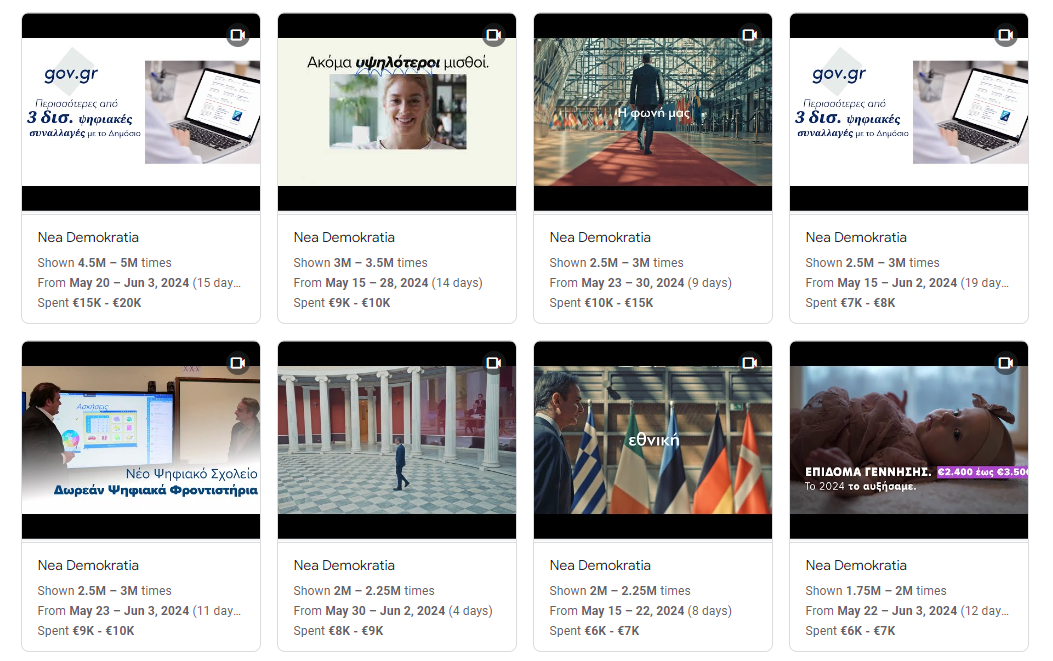Screen dimensions: 1053x661
Task: Click Nea Demokratia on the €8K - €9K ad
Action: [x=344, y=566]
